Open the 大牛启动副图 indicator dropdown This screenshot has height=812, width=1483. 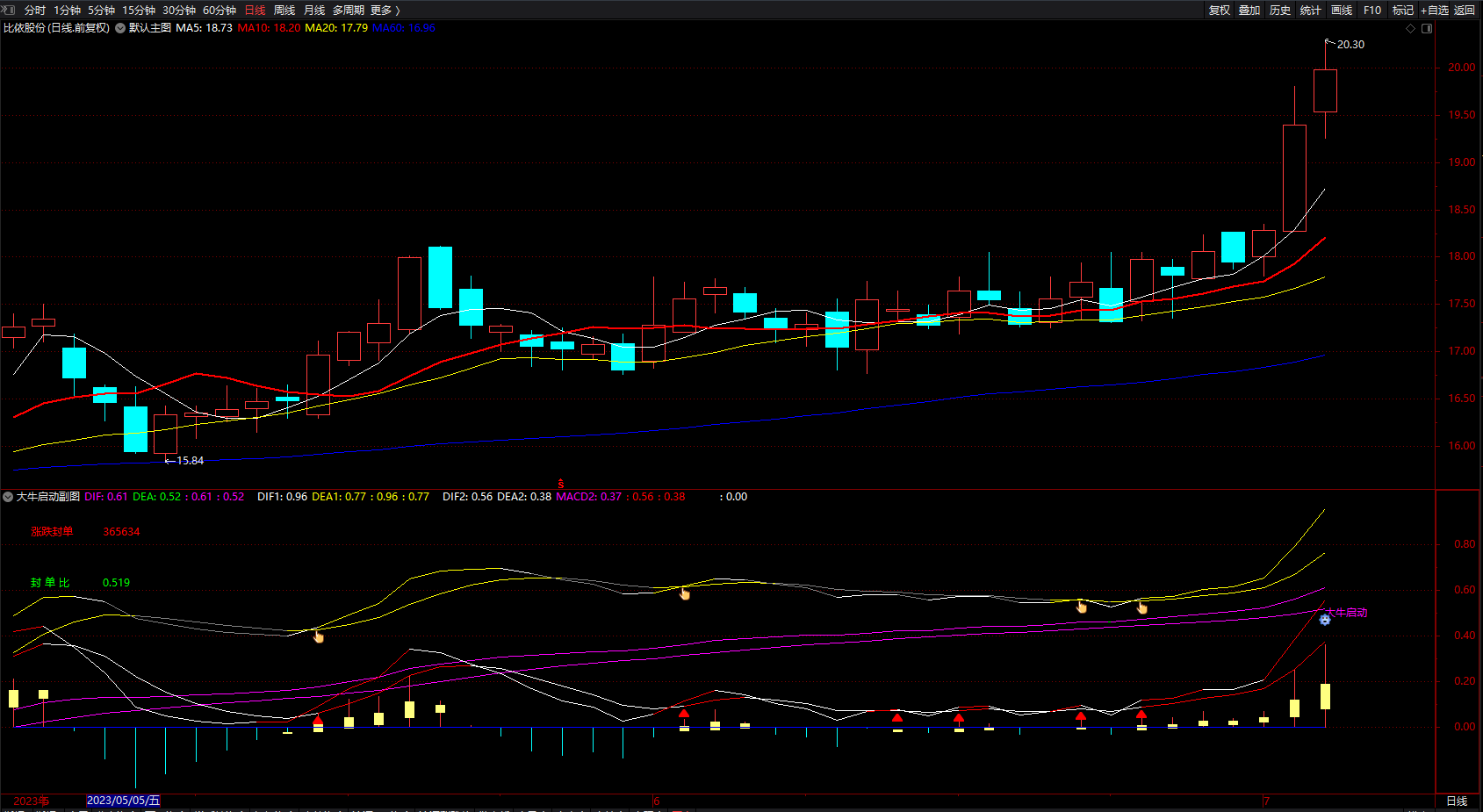pyautogui.click(x=8, y=497)
